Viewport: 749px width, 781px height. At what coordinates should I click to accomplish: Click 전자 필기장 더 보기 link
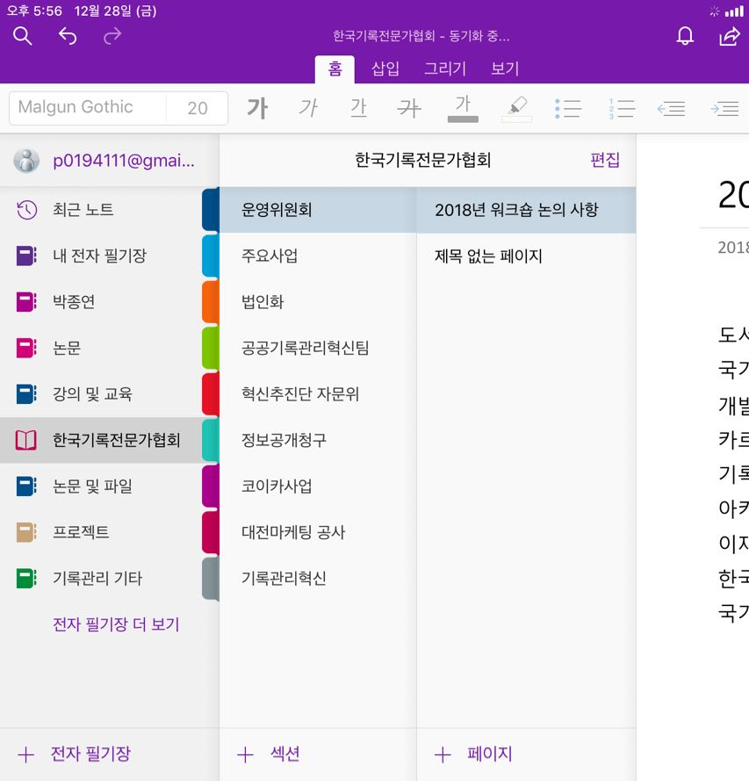click(x=116, y=624)
